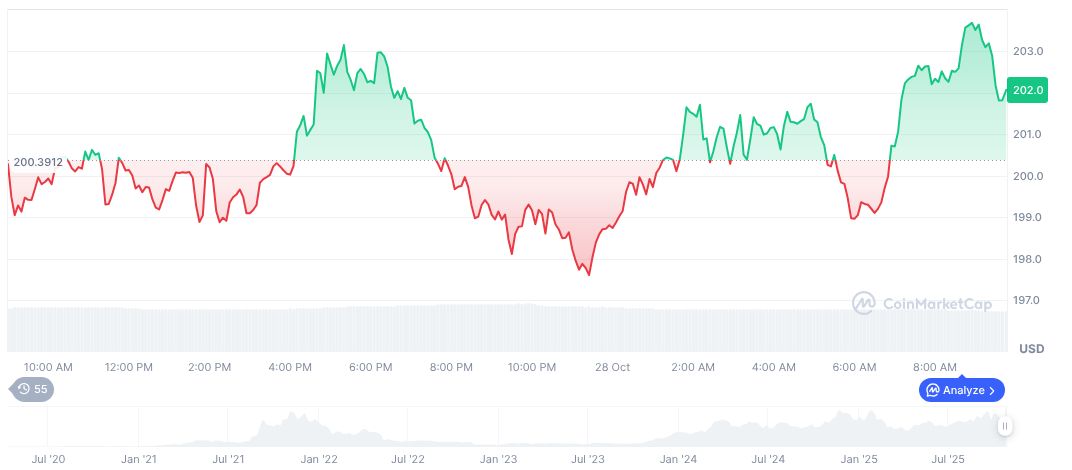Jump to Jul '23 in the navigator
Image resolution: width=1072 pixels, height=470 pixels.
click(587, 459)
